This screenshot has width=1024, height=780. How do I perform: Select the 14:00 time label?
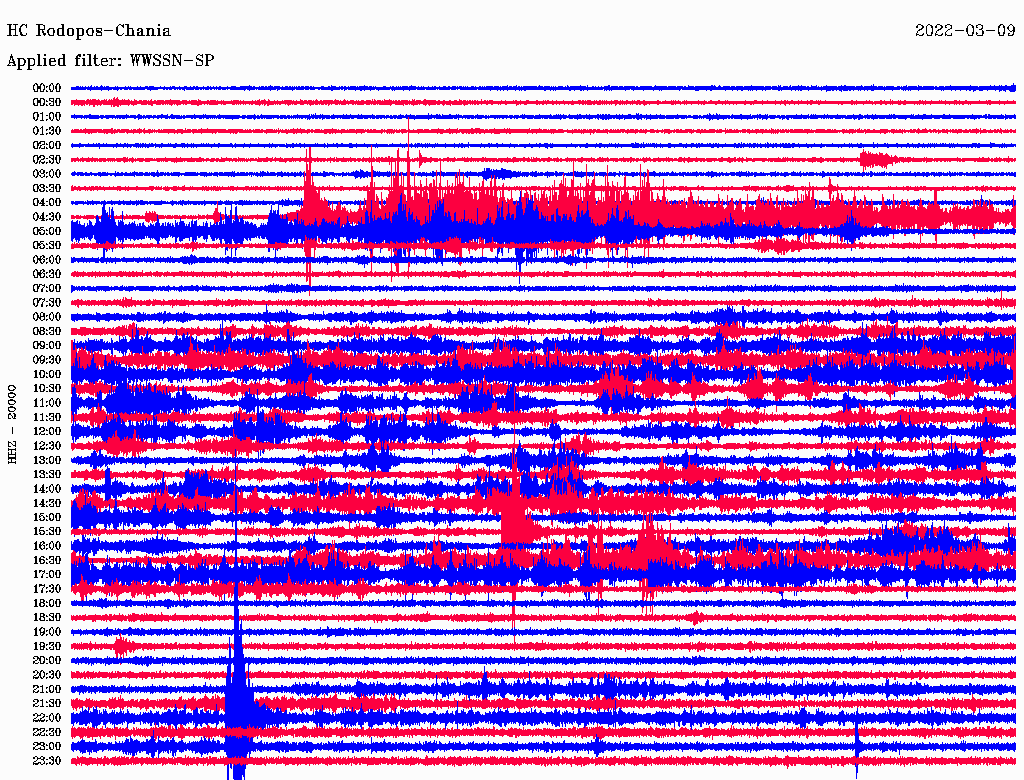(x=47, y=489)
